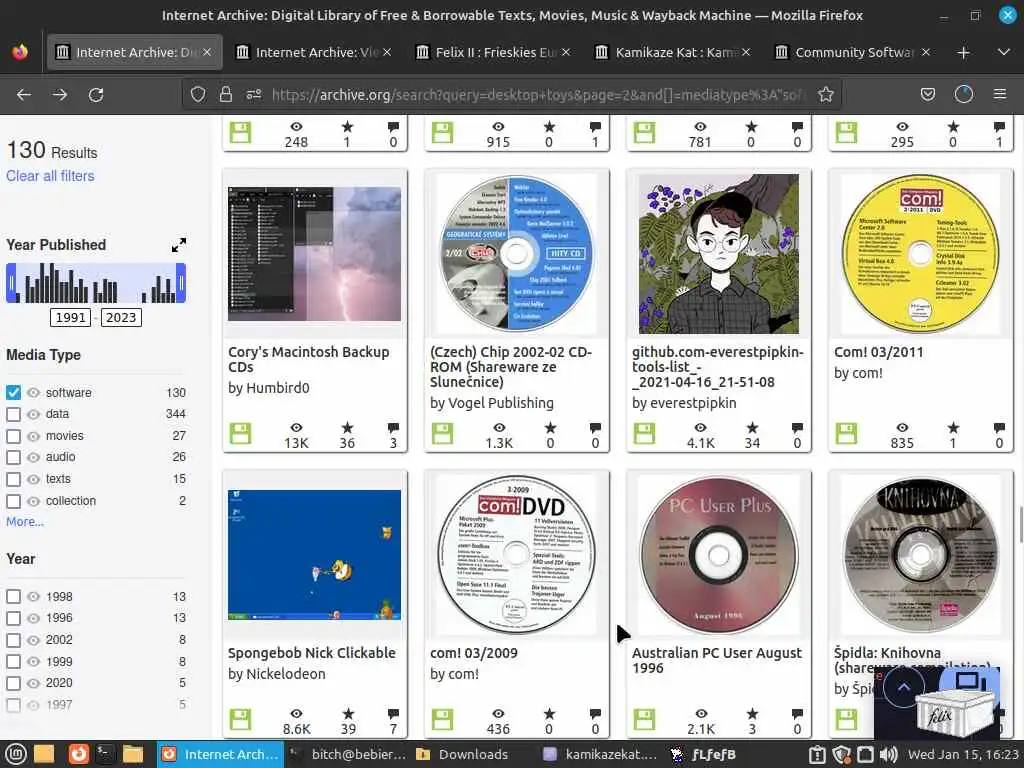Click left handle of year range slider
Screen dimensions: 1024x768
[10, 283]
